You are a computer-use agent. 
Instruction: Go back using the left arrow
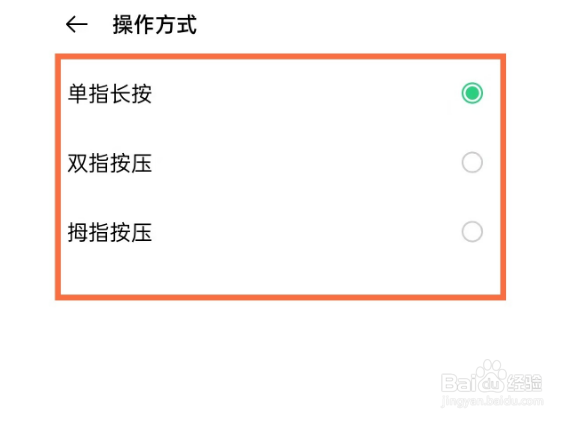77,25
